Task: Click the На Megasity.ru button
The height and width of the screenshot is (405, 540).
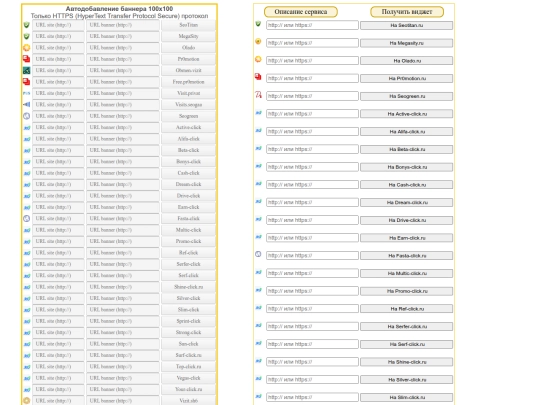Action: coord(406,43)
